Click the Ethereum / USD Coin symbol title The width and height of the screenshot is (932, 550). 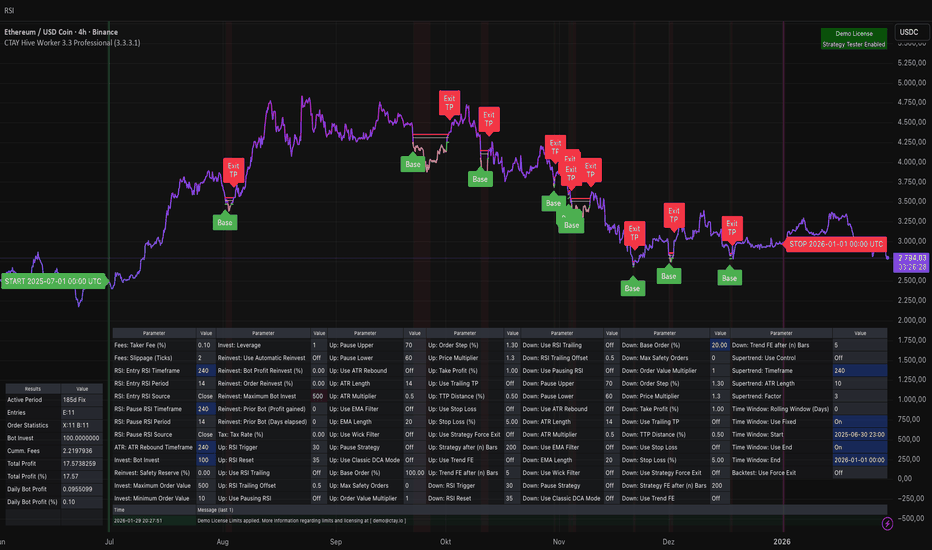(74, 31)
